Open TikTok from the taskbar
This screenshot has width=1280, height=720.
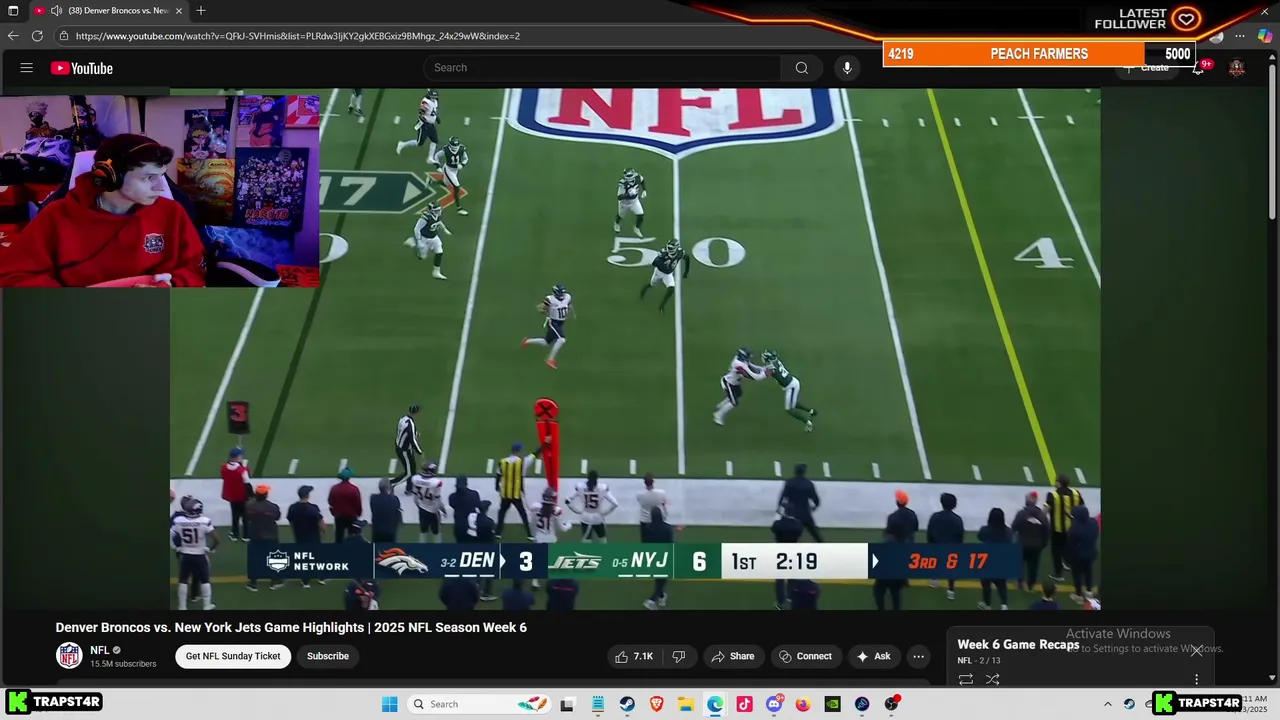pyautogui.click(x=744, y=704)
